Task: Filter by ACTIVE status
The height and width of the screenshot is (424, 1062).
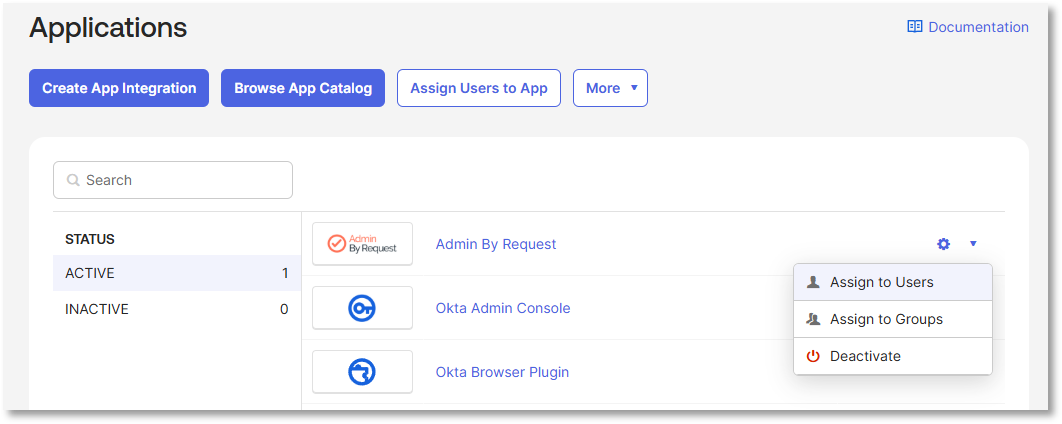Action: coord(177,273)
